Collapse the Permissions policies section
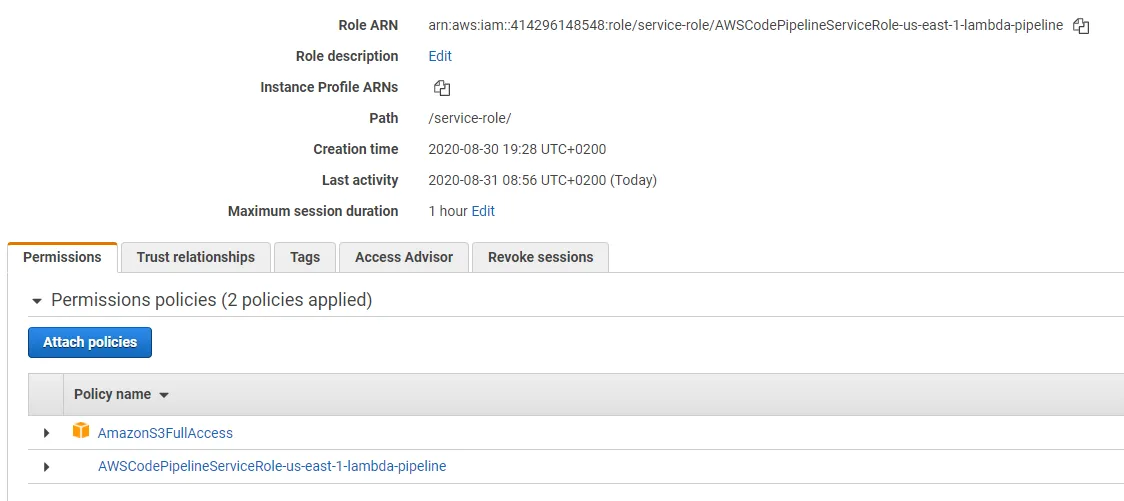 click(x=37, y=301)
